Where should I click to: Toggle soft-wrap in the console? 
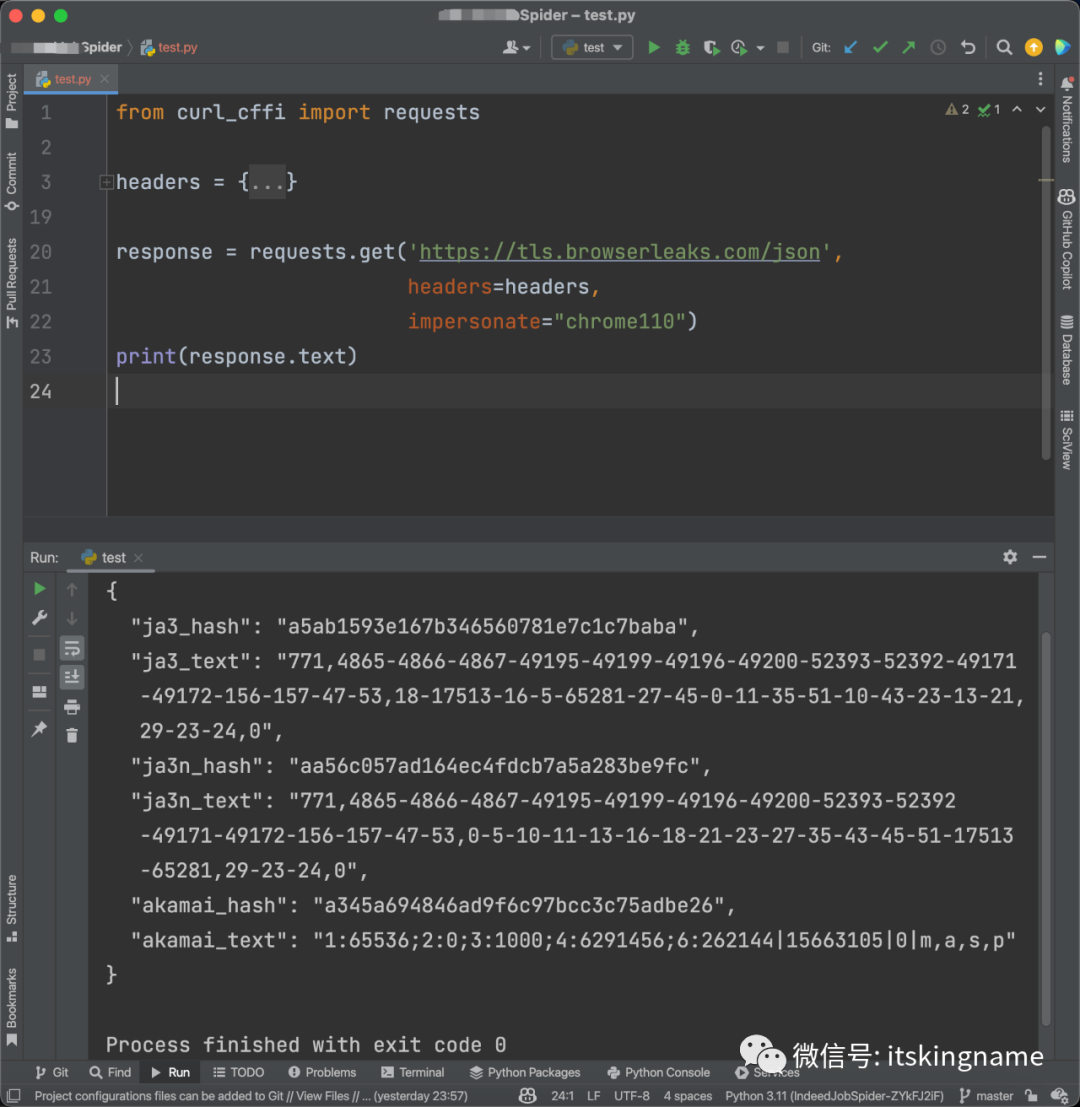coord(72,648)
